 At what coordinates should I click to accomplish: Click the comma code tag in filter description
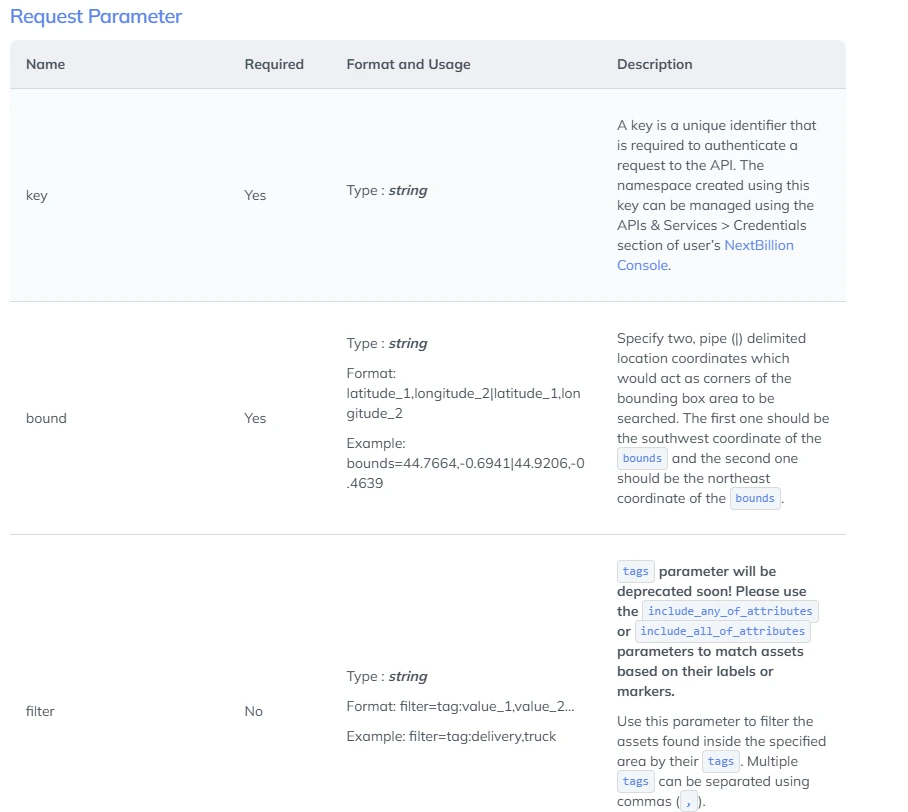click(x=688, y=802)
